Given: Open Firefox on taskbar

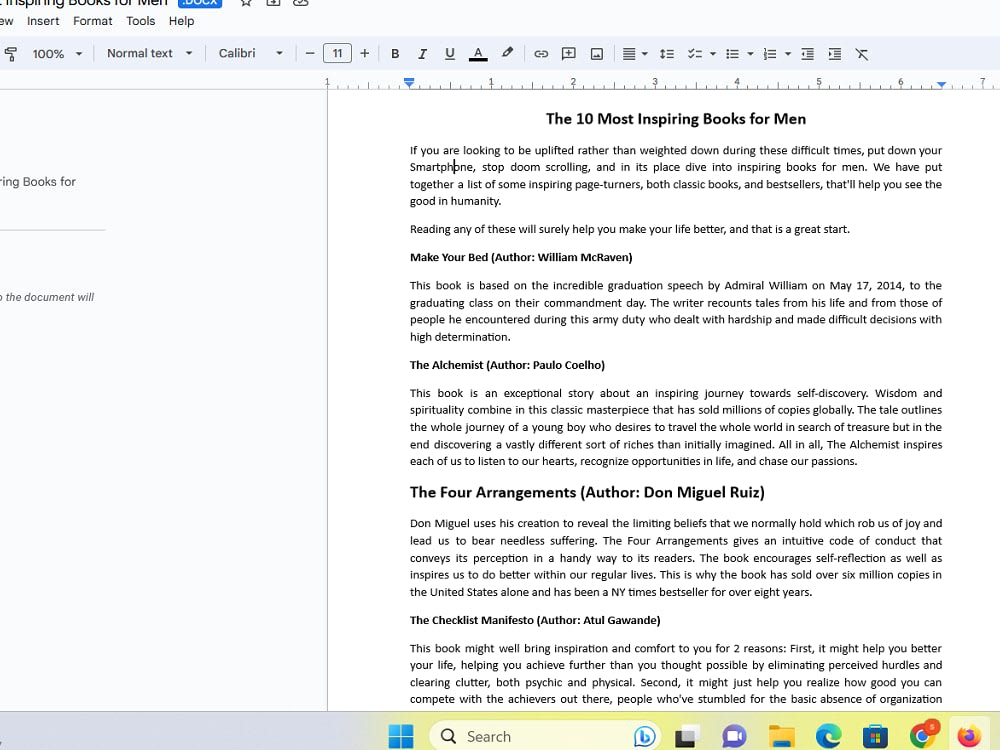Looking at the screenshot, I should tap(969, 737).
